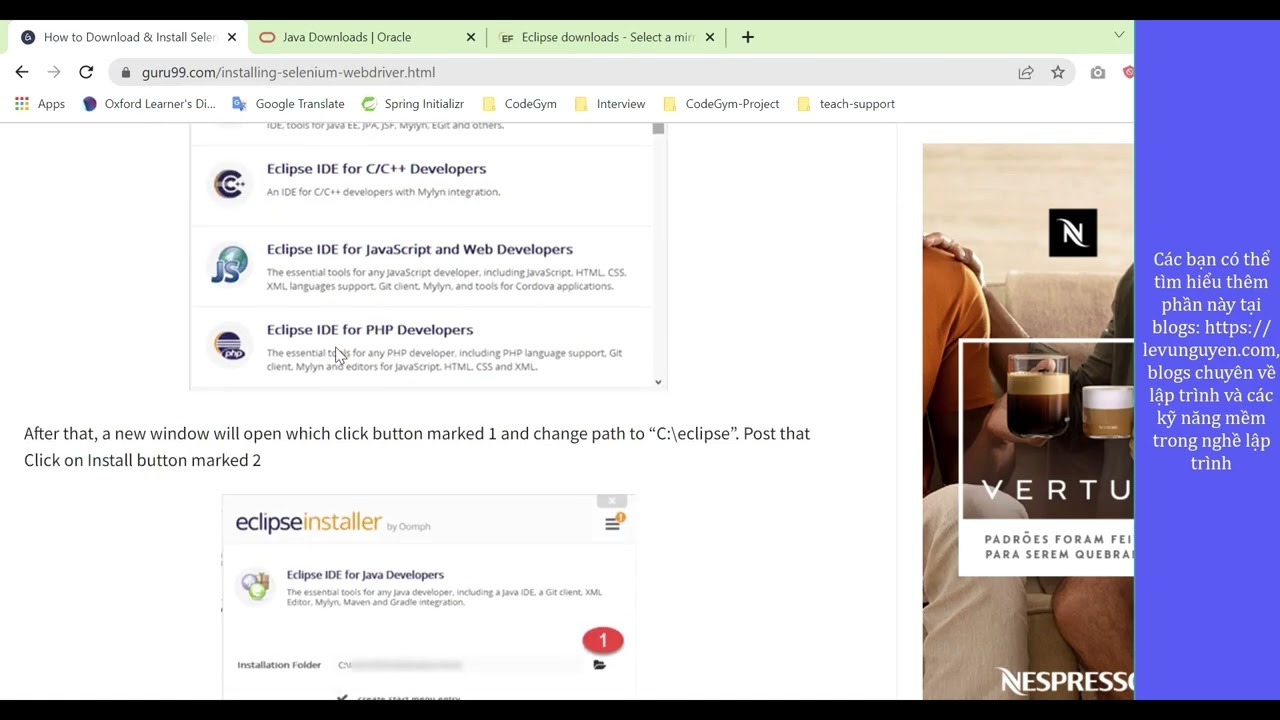Open Spring Initializr bookmark
This screenshot has height=720, width=1280.
tap(413, 104)
